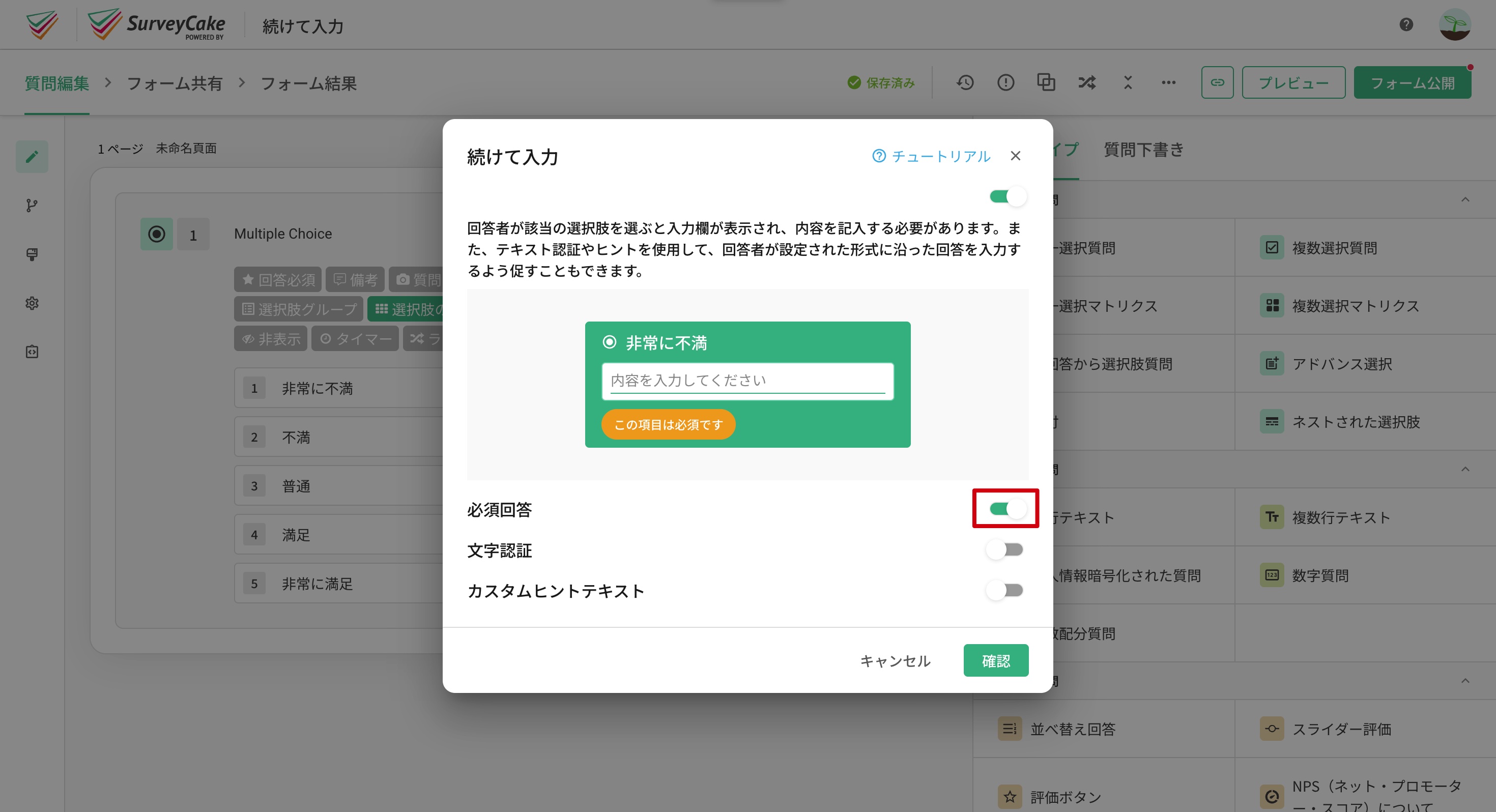Select the 数字質問 question type

tap(1365, 575)
